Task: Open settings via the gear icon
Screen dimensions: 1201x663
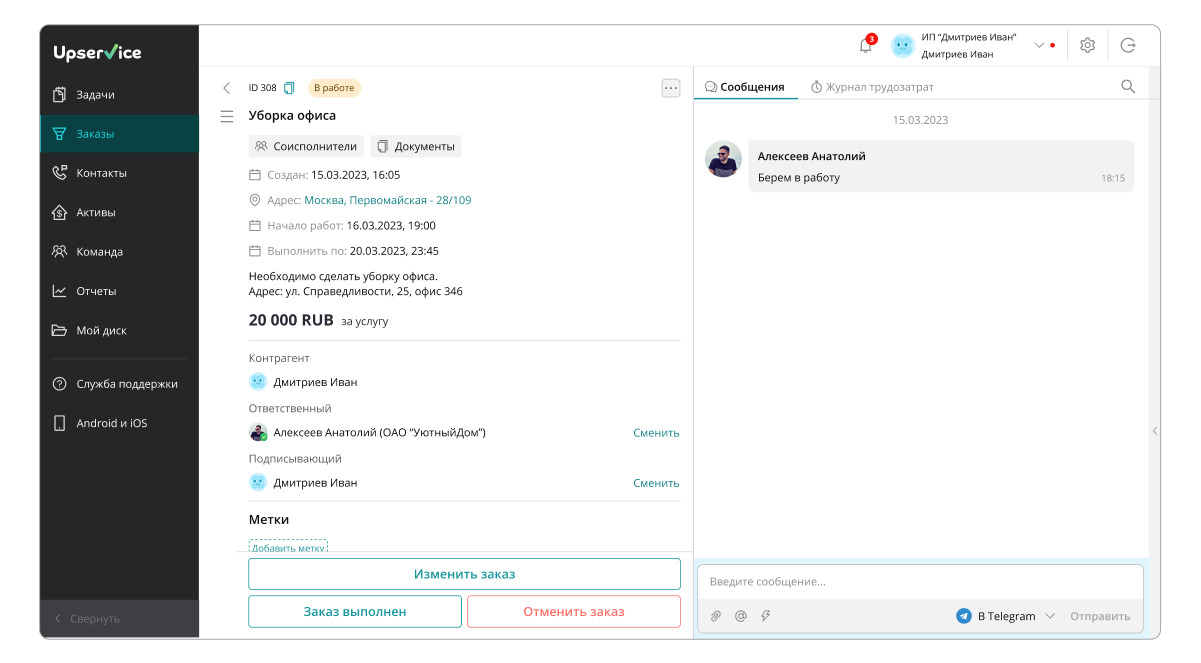Action: [x=1088, y=45]
